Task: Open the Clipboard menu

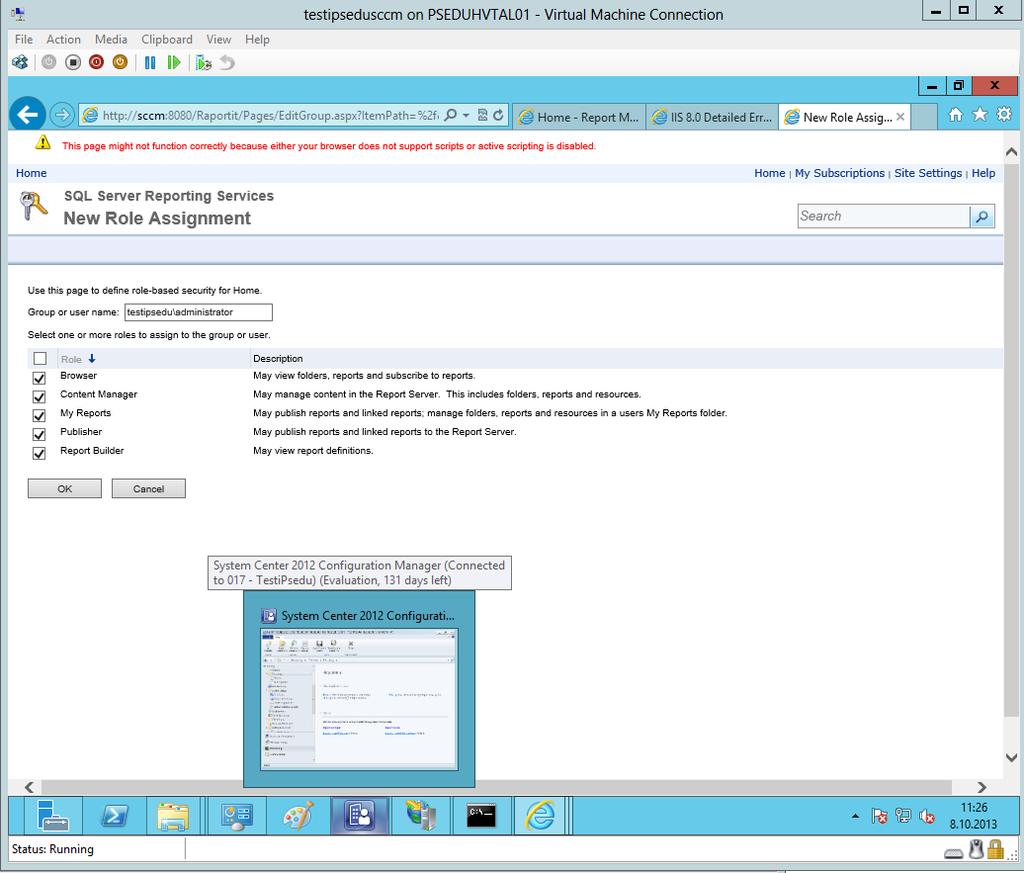Action: point(167,39)
